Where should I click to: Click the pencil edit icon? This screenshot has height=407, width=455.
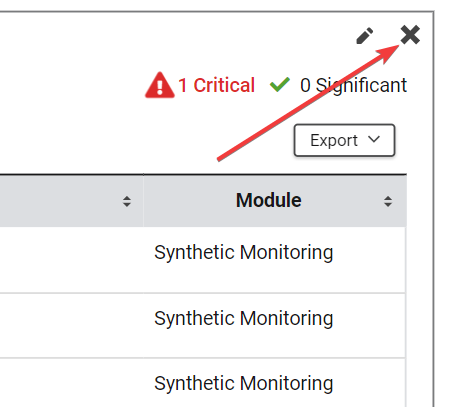click(x=365, y=36)
